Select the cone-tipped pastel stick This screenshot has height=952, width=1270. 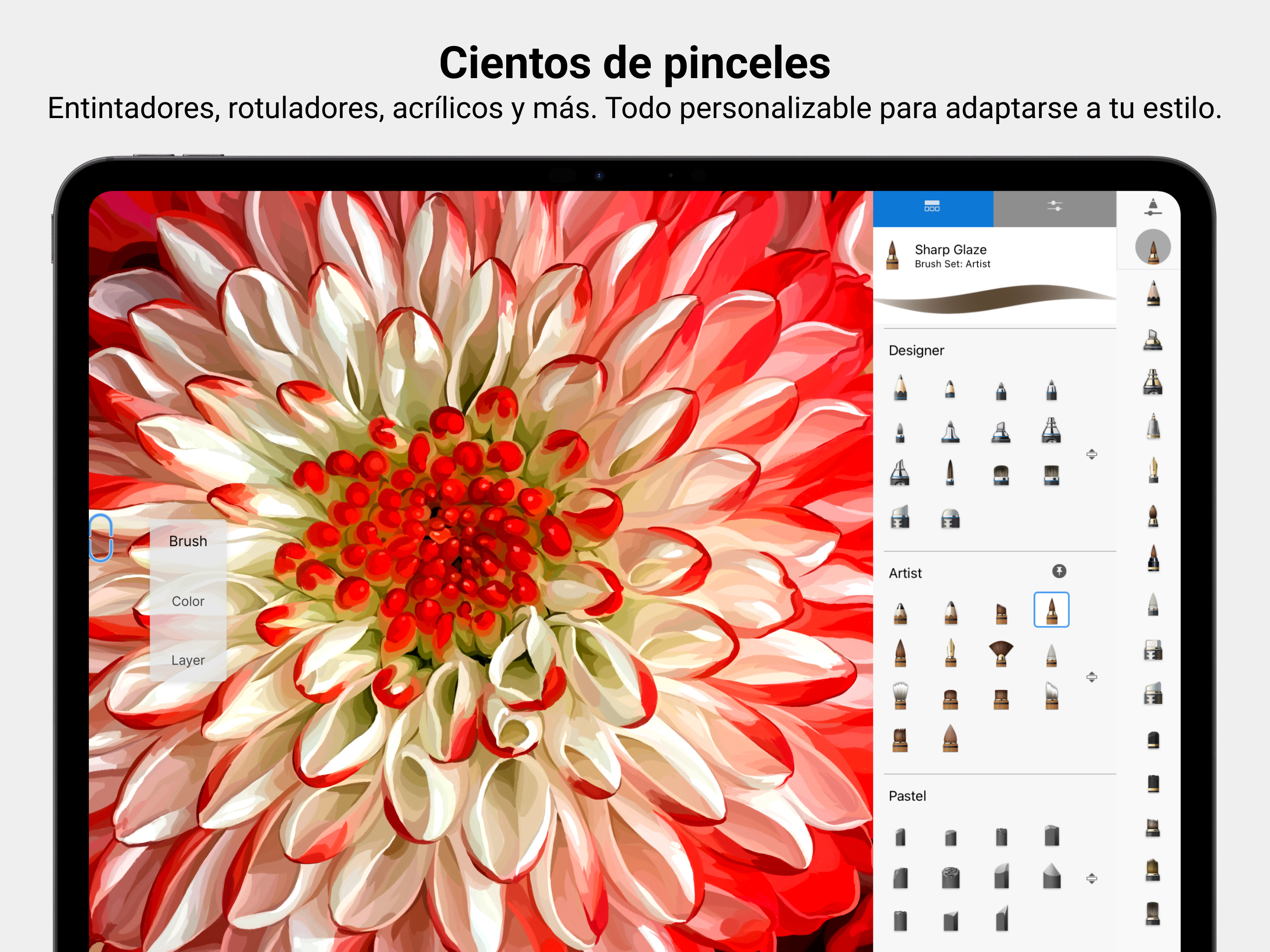[1051, 876]
